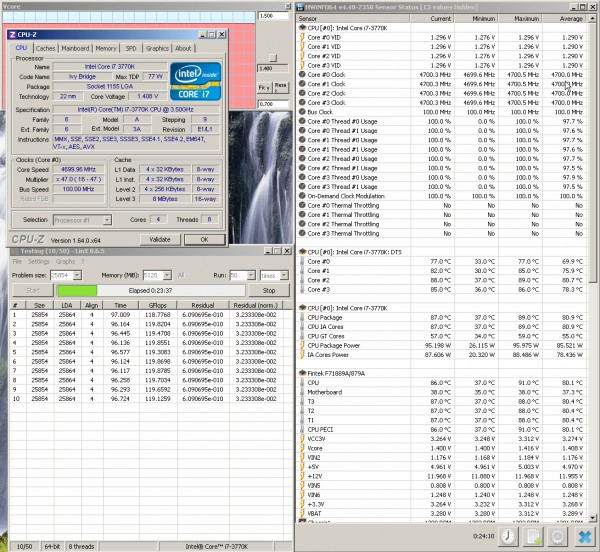This screenshot has height=552, width=600.
Task: Click the 8 threads status bar entry
Action: (81, 546)
